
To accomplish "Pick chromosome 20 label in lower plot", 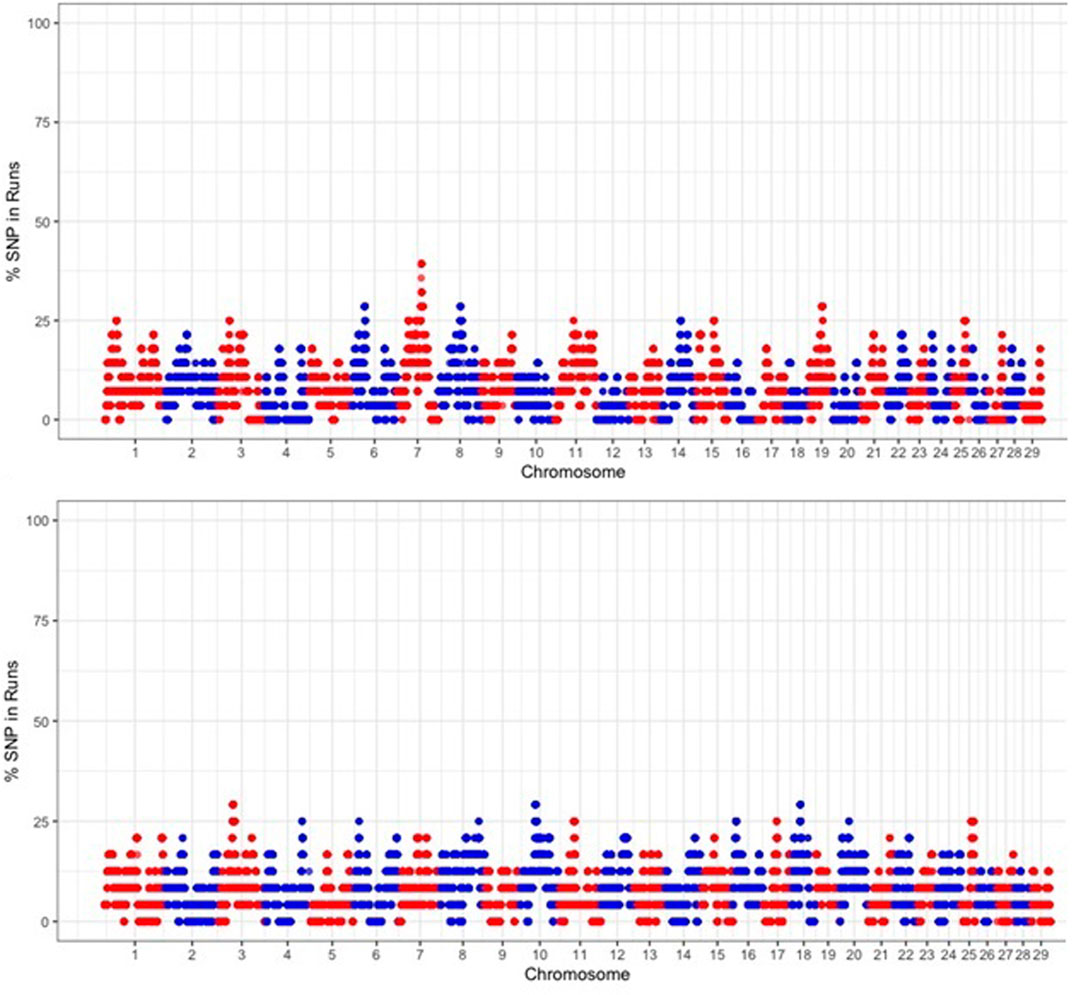I will point(854,953).
